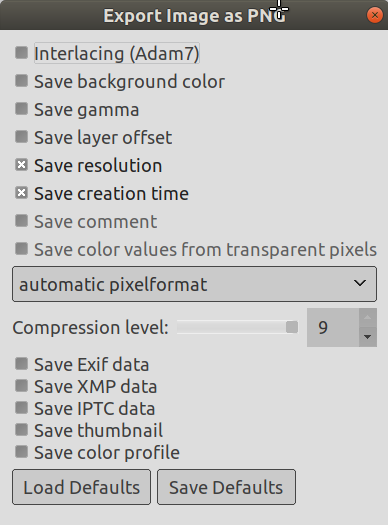
Task: Click the pixelformat dropdown chevron arrow
Action: coord(360,283)
